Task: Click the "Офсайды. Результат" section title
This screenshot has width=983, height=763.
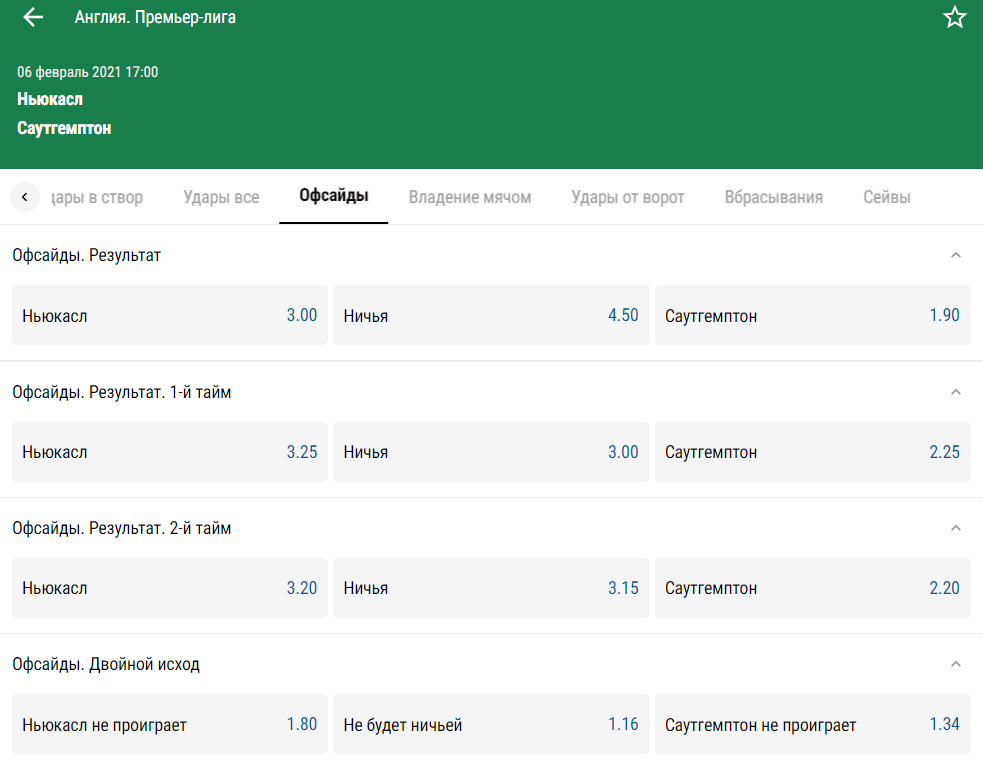Action: [87, 255]
